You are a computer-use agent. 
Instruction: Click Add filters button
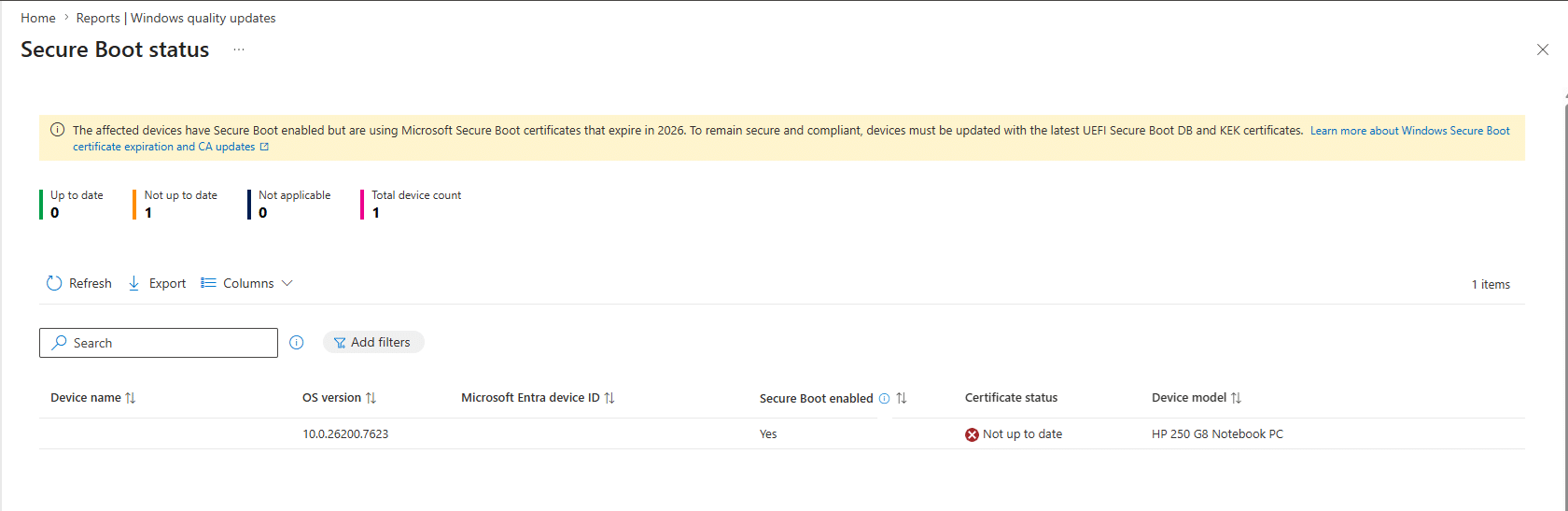tap(373, 343)
